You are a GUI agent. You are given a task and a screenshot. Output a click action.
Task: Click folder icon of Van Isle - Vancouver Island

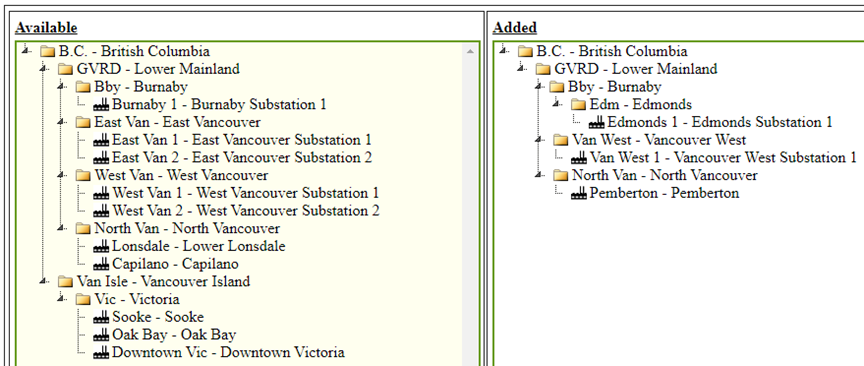tap(66, 282)
